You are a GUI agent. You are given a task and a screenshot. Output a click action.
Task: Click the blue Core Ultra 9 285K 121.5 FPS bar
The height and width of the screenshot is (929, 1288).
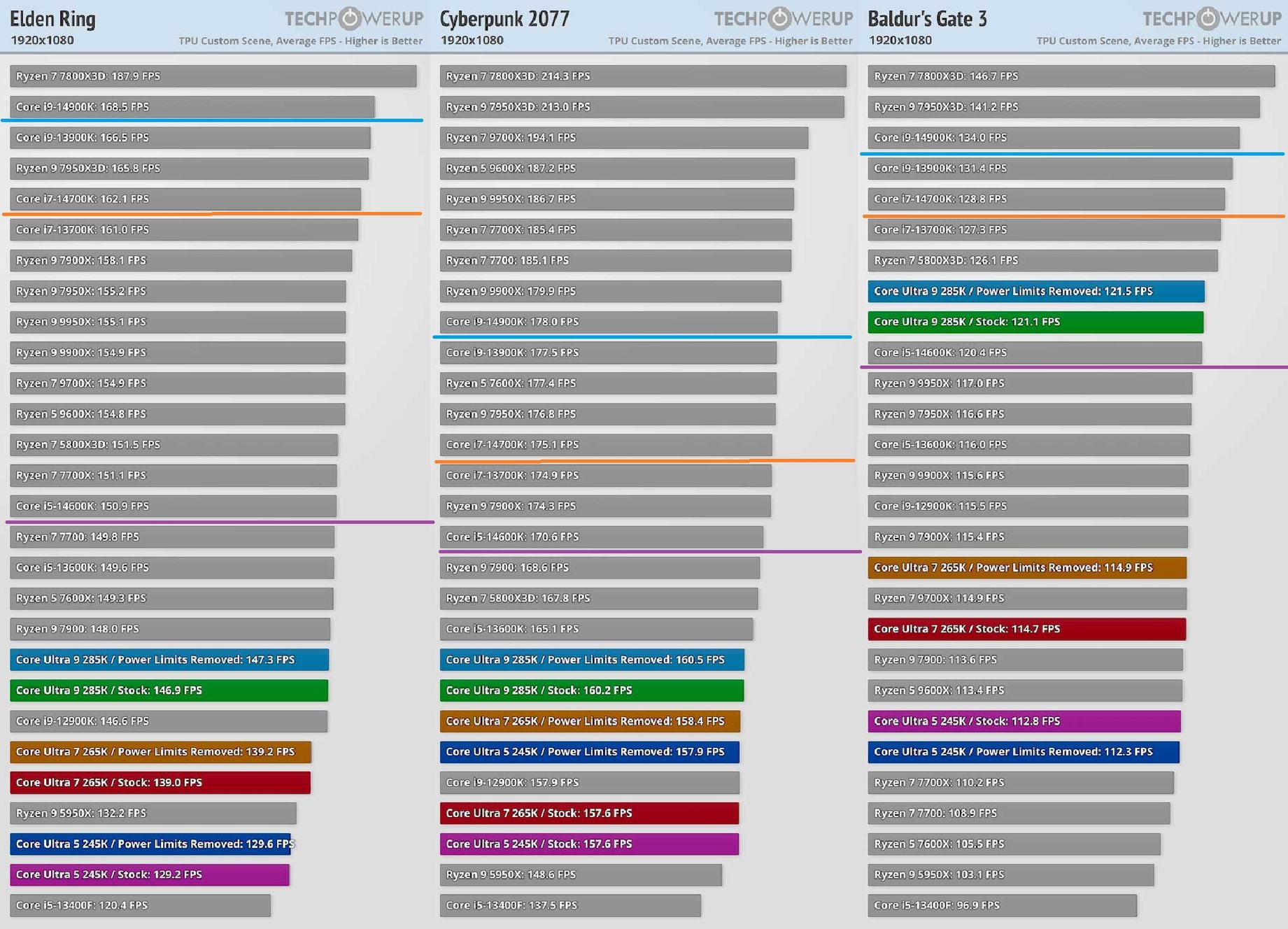(1035, 291)
